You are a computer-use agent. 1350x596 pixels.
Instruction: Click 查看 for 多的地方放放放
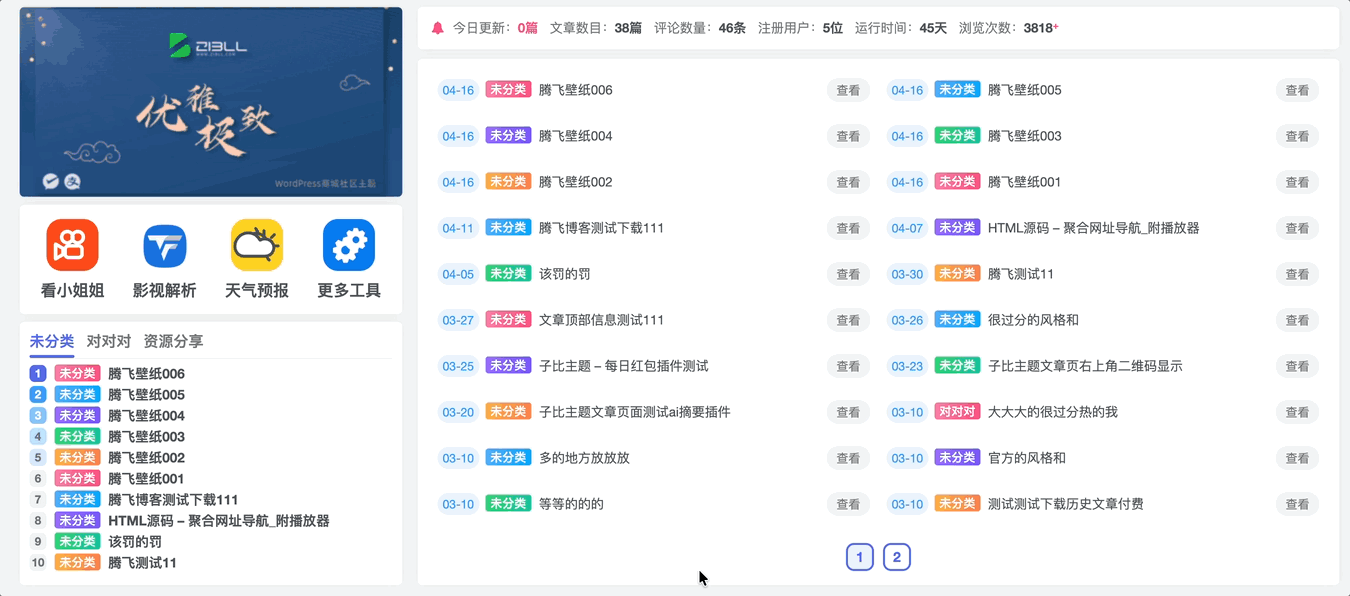click(848, 458)
